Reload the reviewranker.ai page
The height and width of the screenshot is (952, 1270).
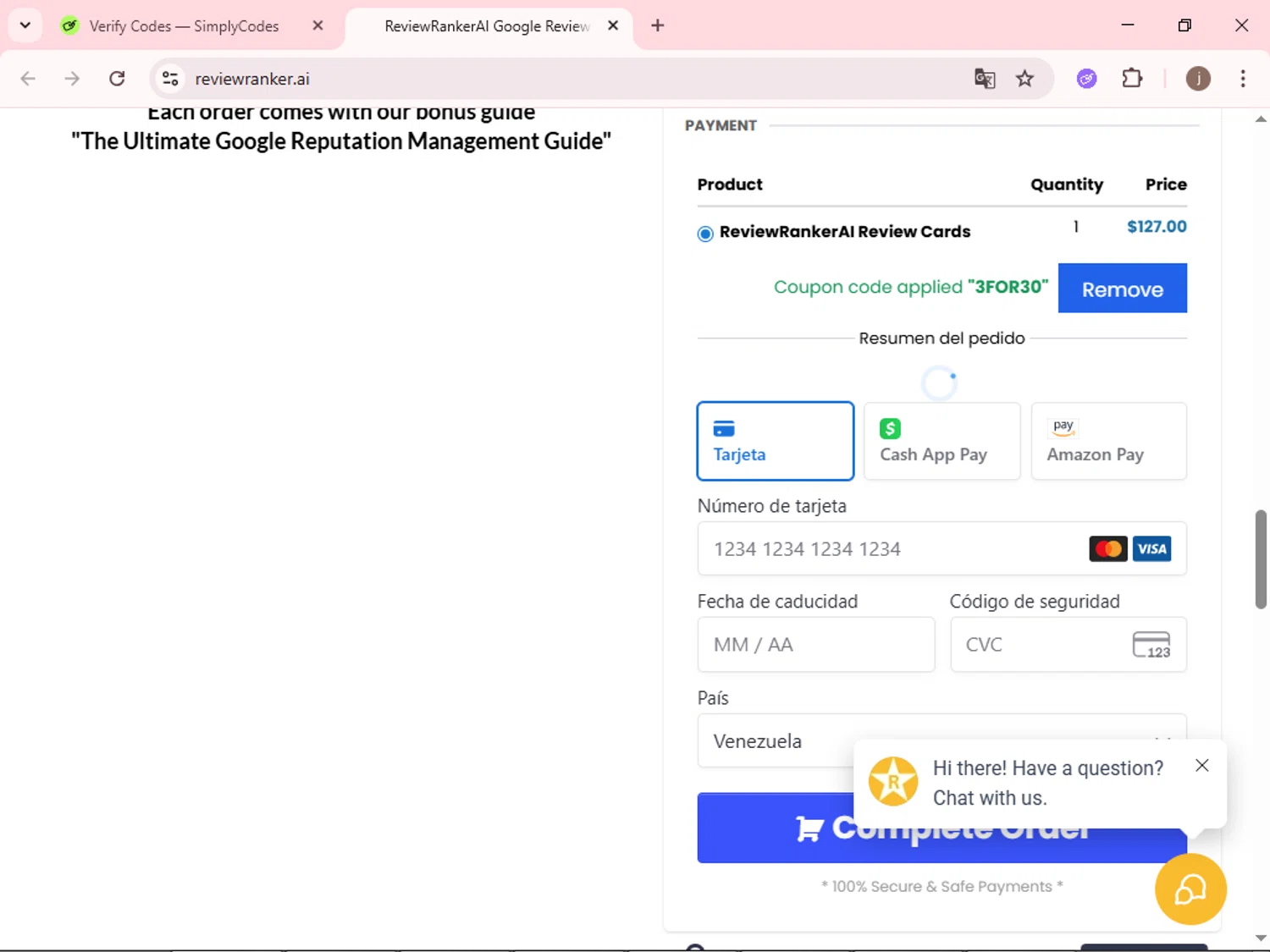pyautogui.click(x=117, y=79)
